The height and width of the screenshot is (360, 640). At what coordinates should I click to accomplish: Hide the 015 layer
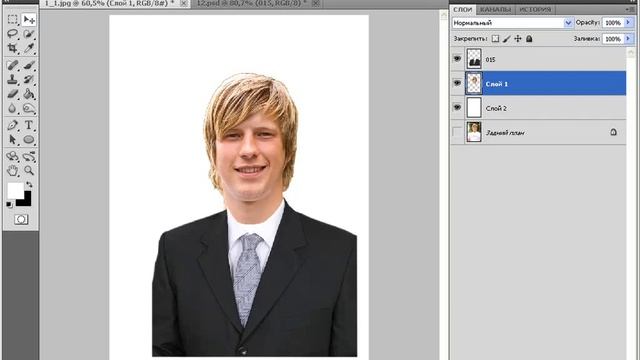[457, 59]
